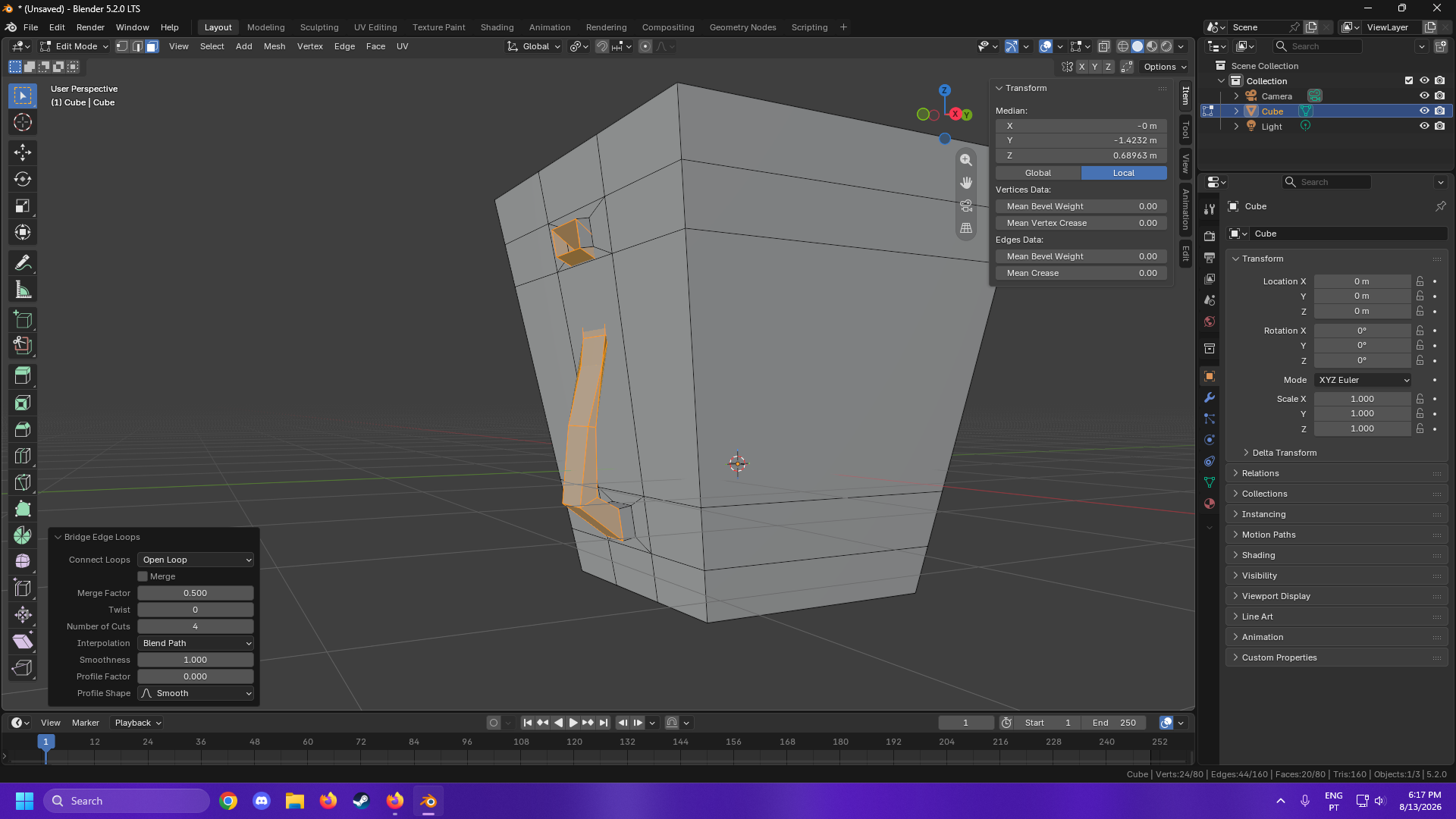Click the viewport pan hand icon
Viewport: 1456px width, 819px height.
tap(966, 183)
